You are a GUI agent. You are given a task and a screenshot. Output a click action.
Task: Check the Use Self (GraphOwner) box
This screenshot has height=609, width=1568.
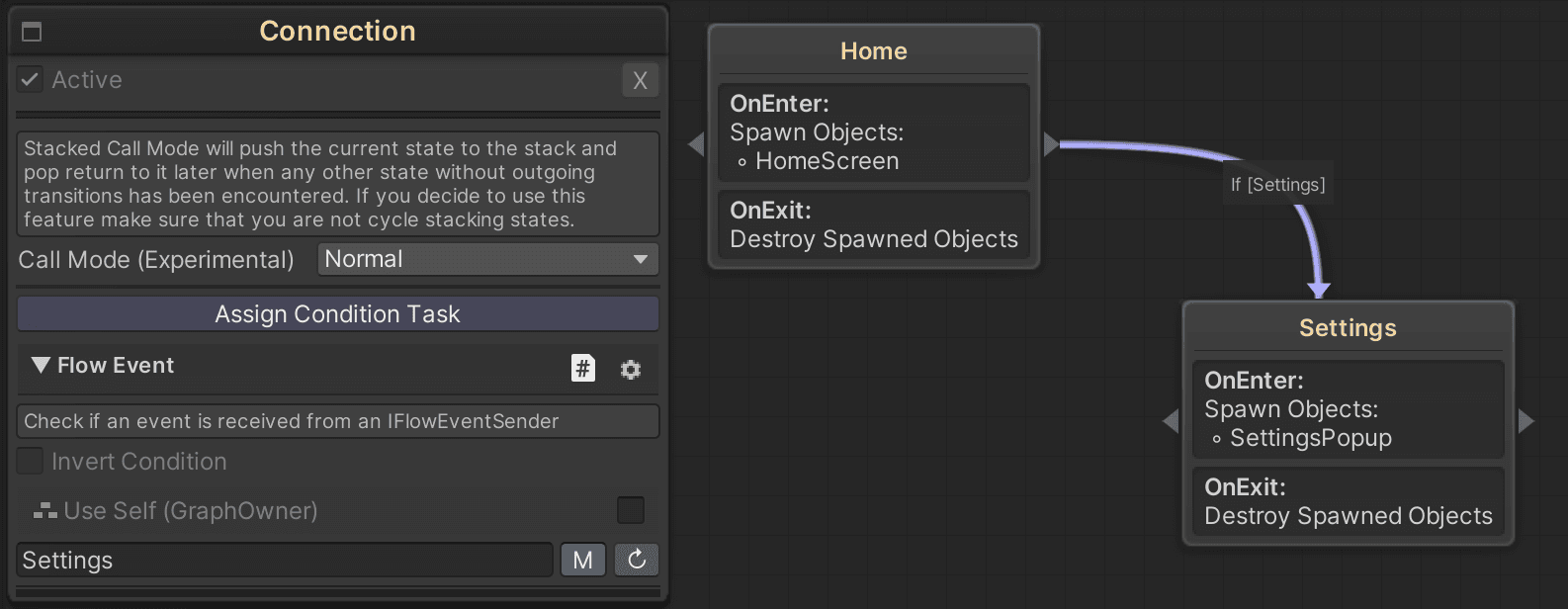point(631,510)
